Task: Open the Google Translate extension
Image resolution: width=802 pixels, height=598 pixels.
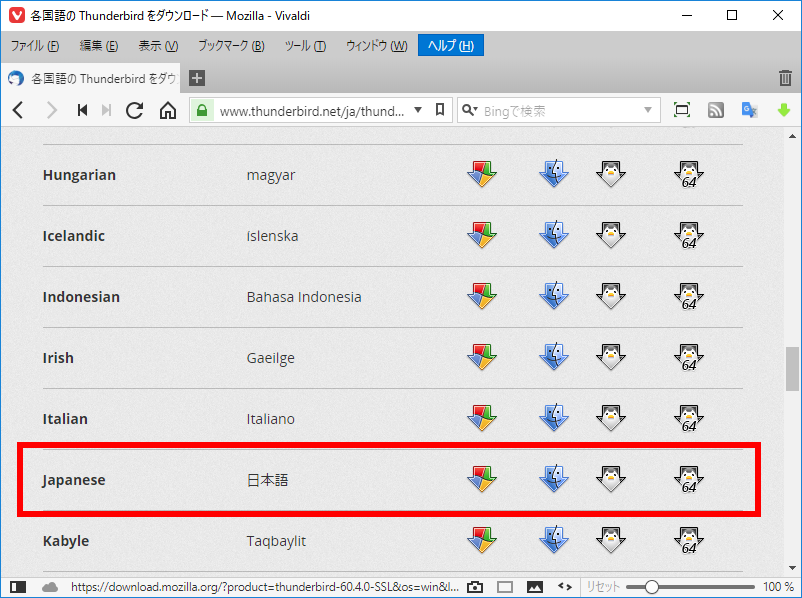Action: pyautogui.click(x=749, y=110)
